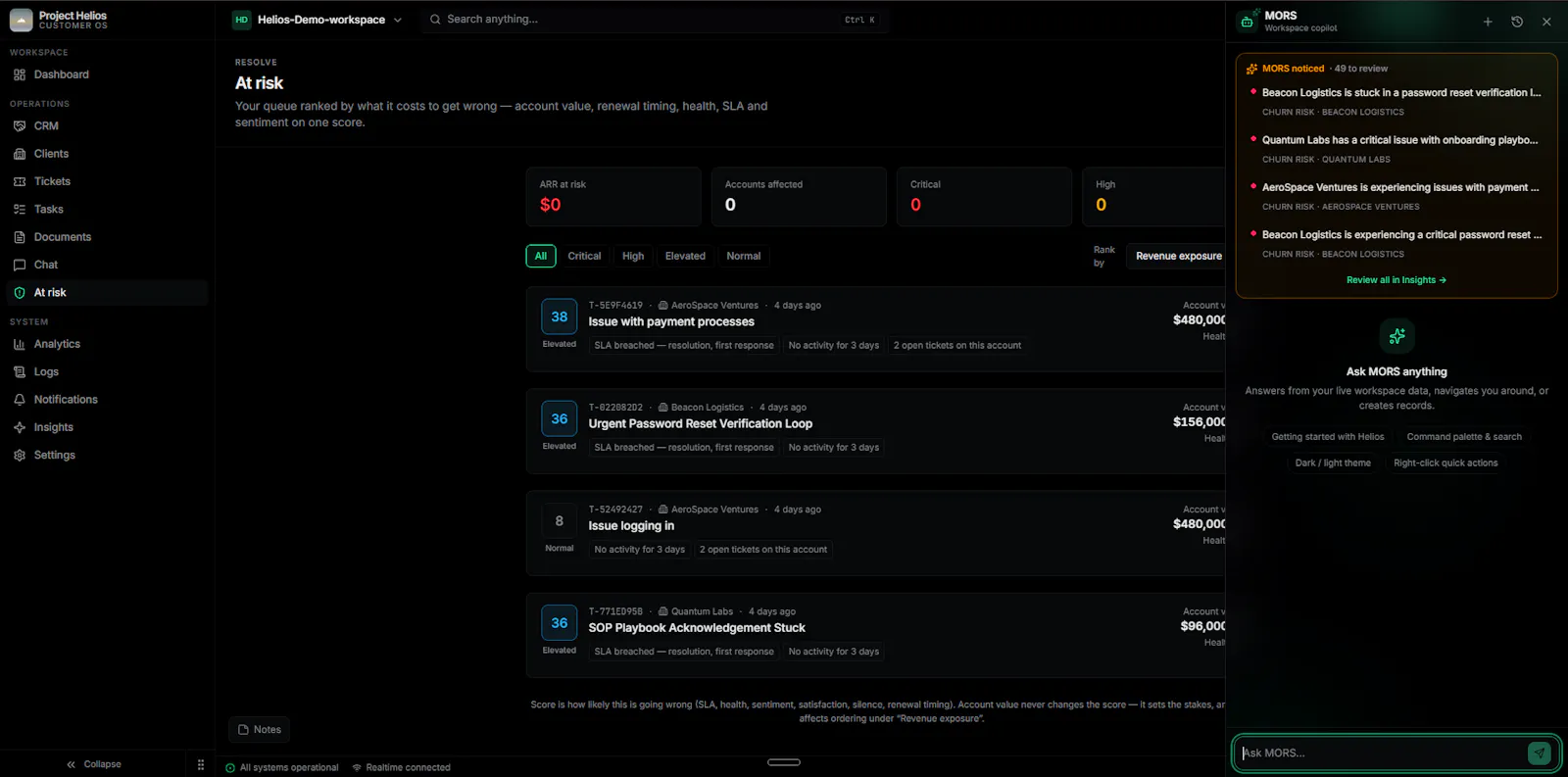The width and height of the screenshot is (1568, 777).
Task: Open ticket Urgent Password Reset Verification Loop
Action: click(701, 423)
